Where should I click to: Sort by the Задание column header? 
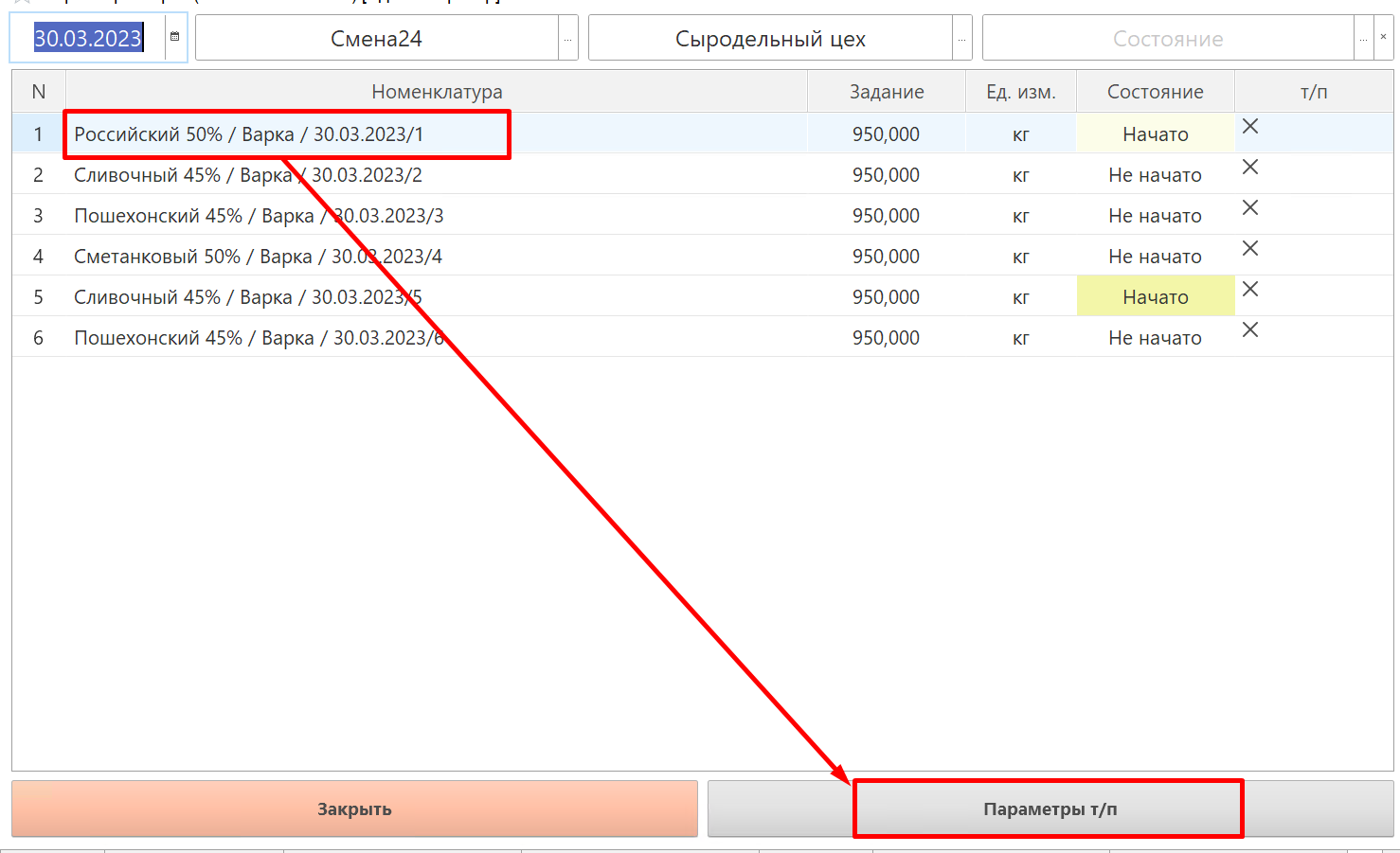(887, 92)
